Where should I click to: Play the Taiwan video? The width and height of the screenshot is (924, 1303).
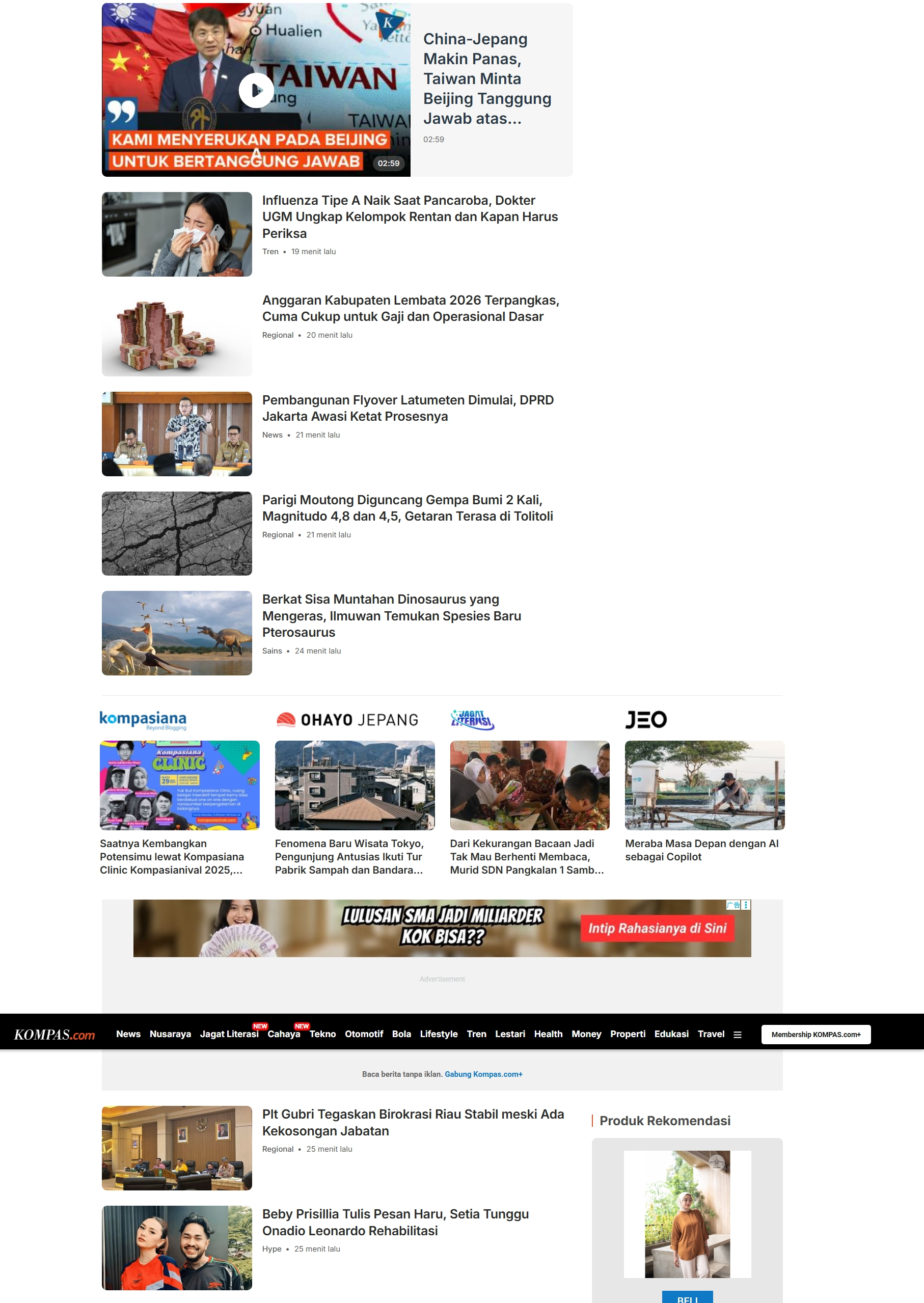click(x=256, y=90)
